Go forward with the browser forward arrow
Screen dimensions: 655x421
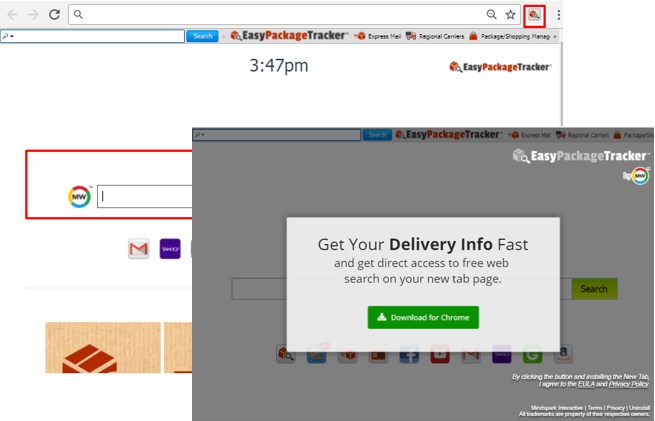33,15
